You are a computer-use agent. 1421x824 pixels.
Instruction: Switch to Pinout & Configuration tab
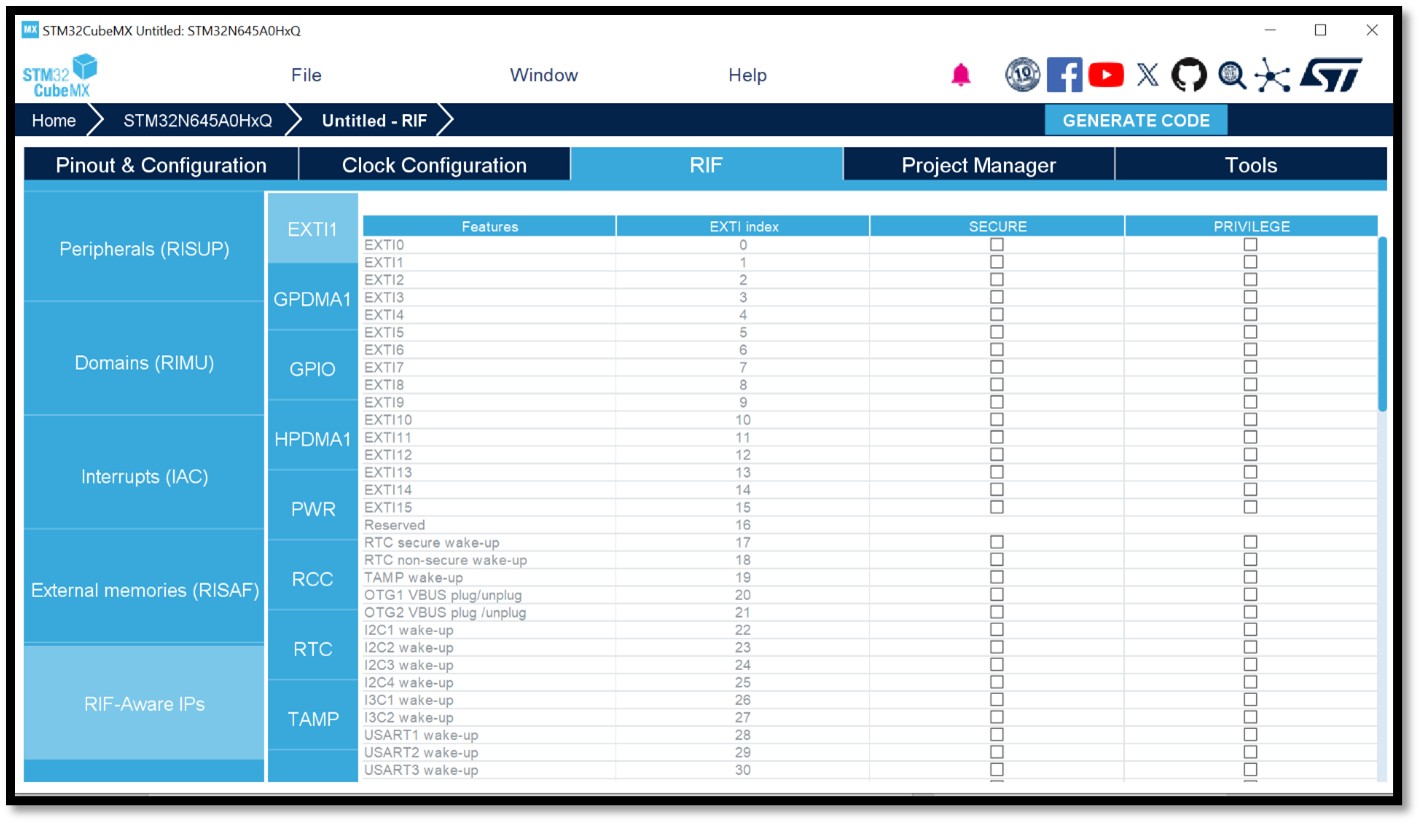point(161,165)
